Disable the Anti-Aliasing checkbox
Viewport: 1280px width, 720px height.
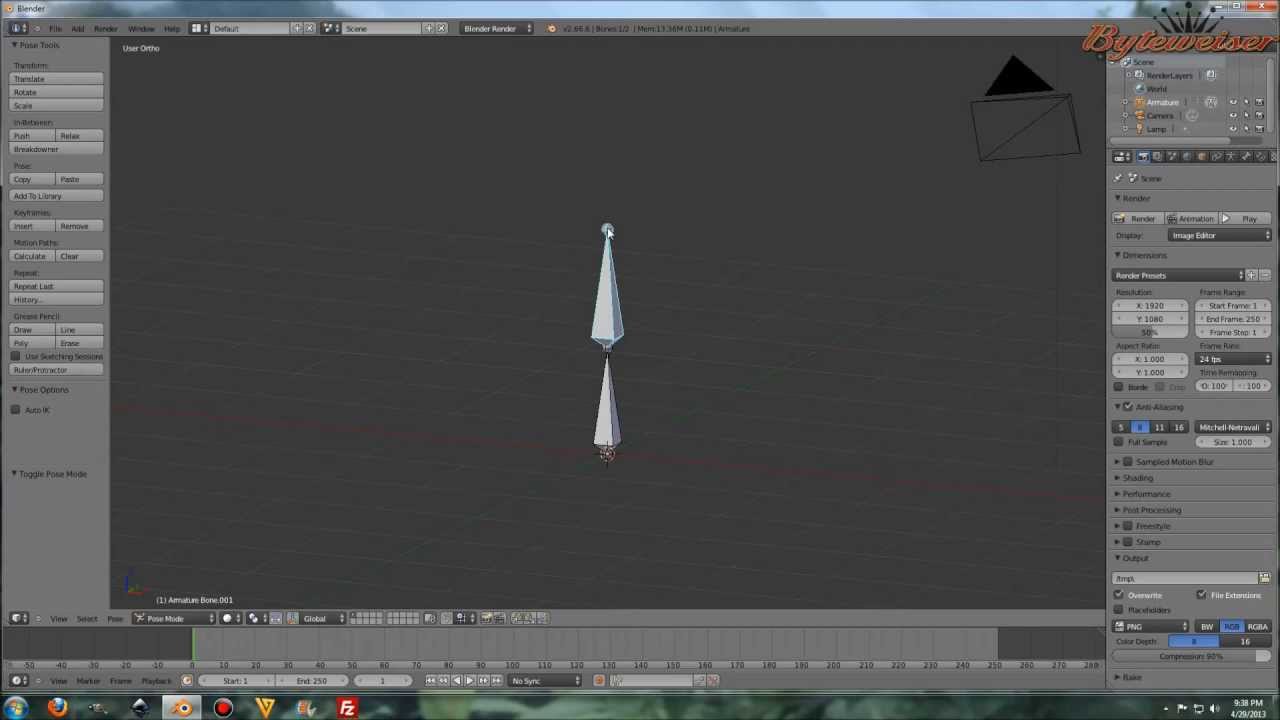(x=1128, y=407)
